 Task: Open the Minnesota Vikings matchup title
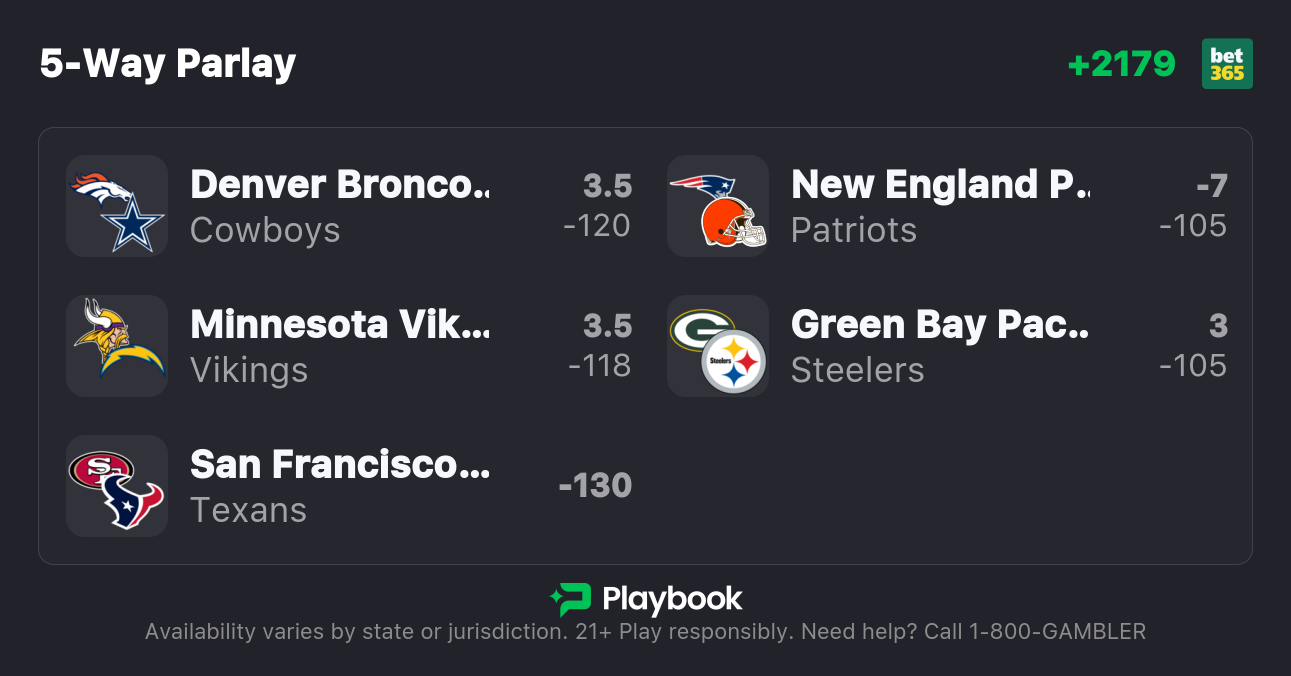tap(340, 325)
